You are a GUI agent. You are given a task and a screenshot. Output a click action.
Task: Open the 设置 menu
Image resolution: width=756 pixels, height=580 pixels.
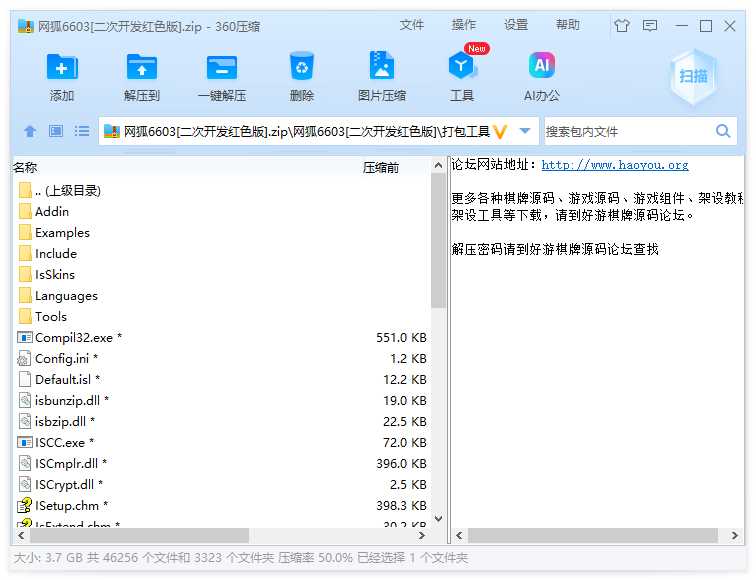[x=515, y=25]
